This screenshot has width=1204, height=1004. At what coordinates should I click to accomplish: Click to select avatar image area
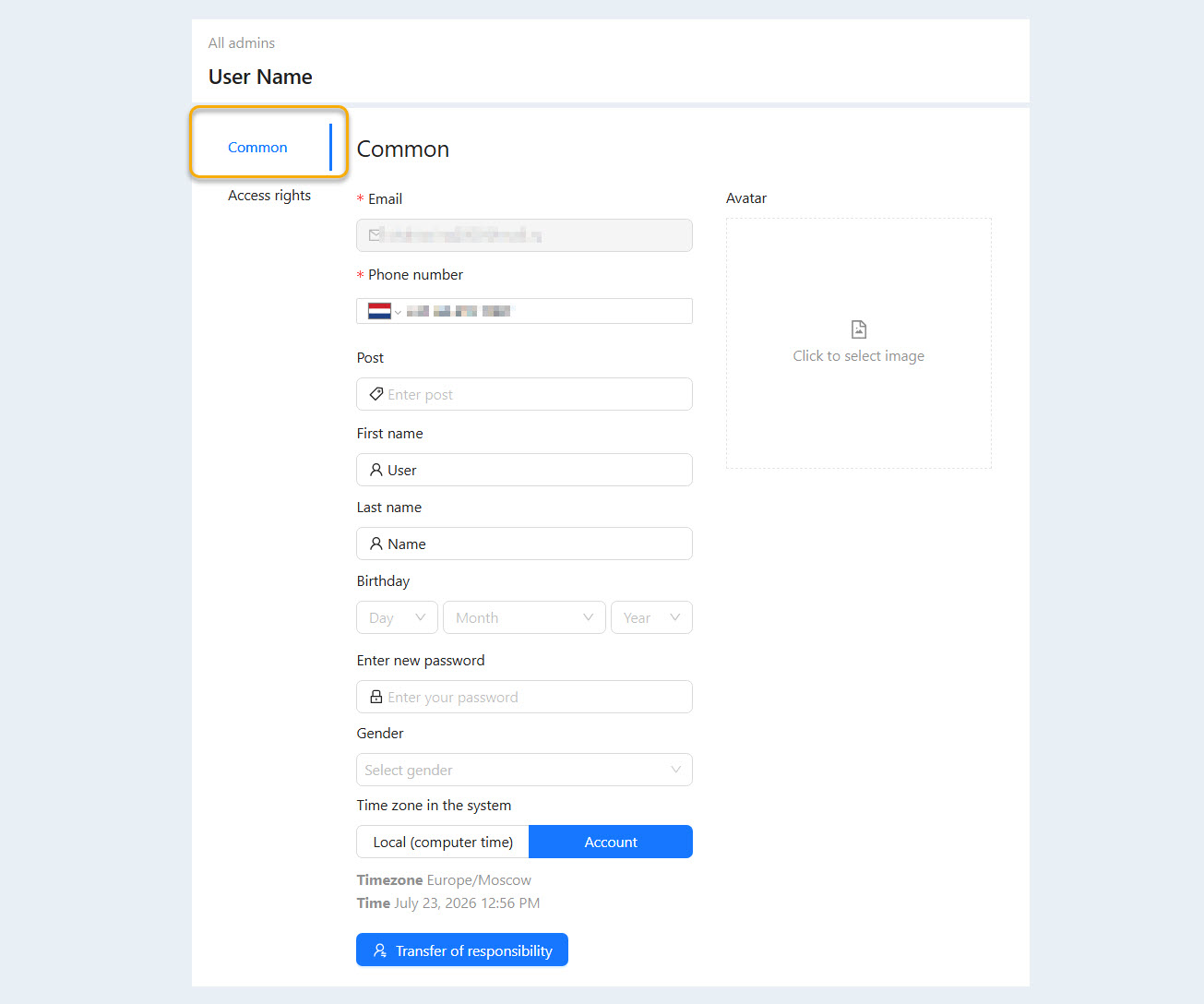(x=859, y=343)
